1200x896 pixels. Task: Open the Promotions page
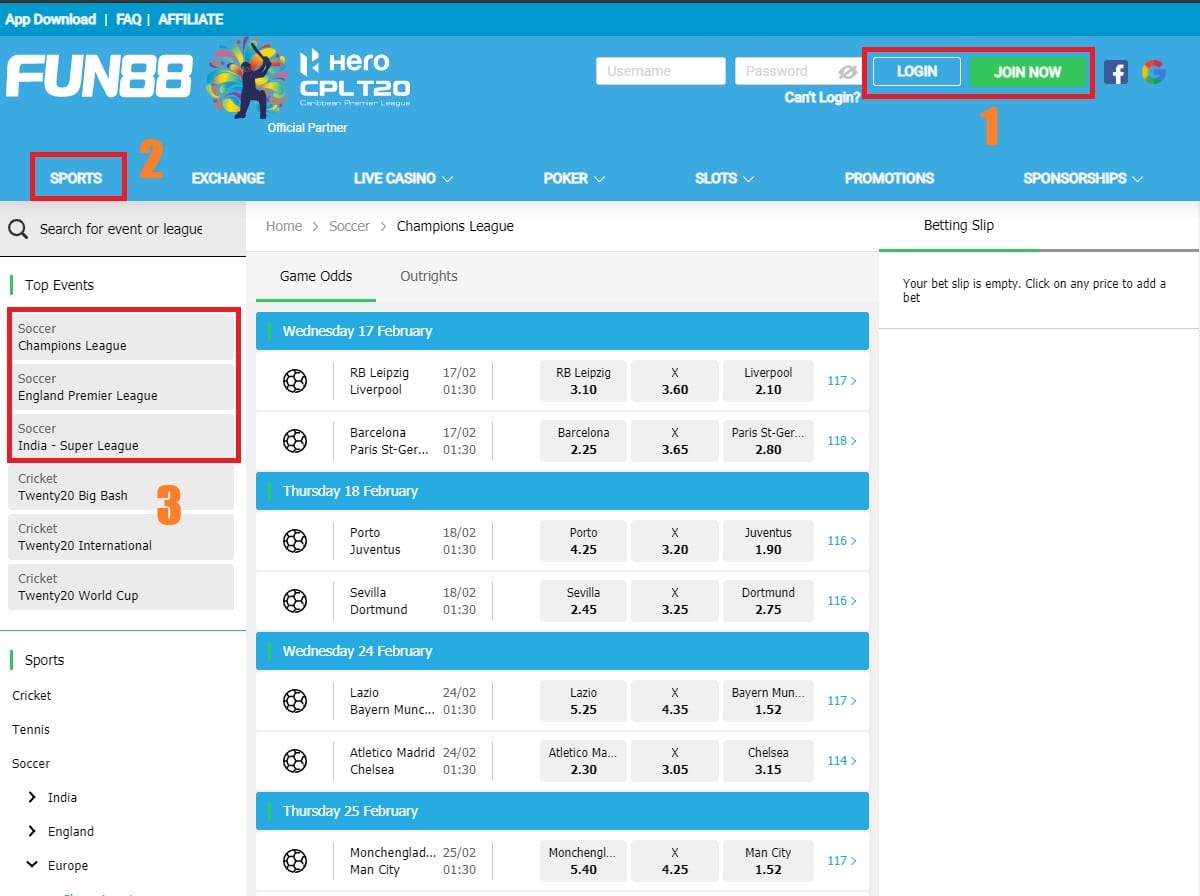889,178
